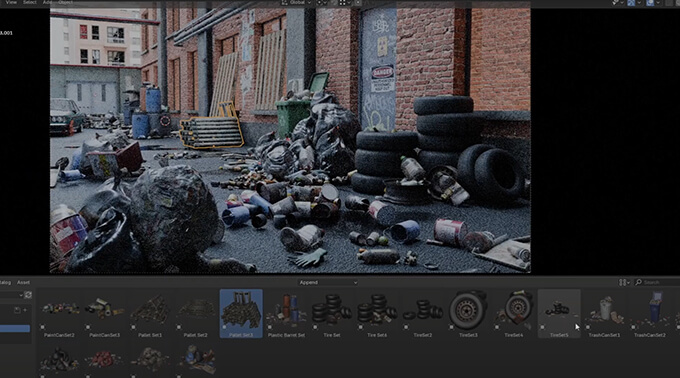Open the Append import method dropdown
The height and width of the screenshot is (378, 680).
[328, 283]
